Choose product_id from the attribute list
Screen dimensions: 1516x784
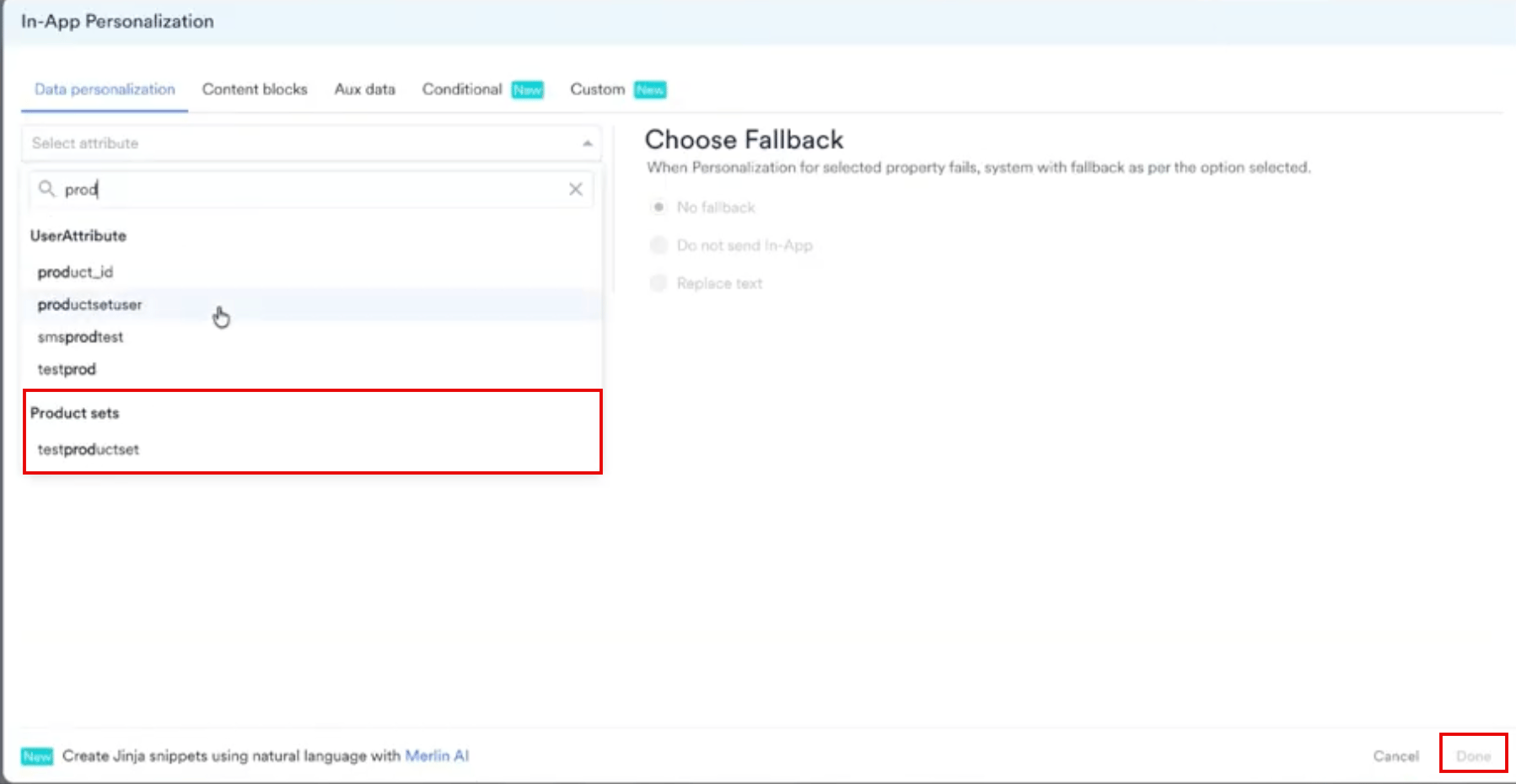[x=312, y=272]
